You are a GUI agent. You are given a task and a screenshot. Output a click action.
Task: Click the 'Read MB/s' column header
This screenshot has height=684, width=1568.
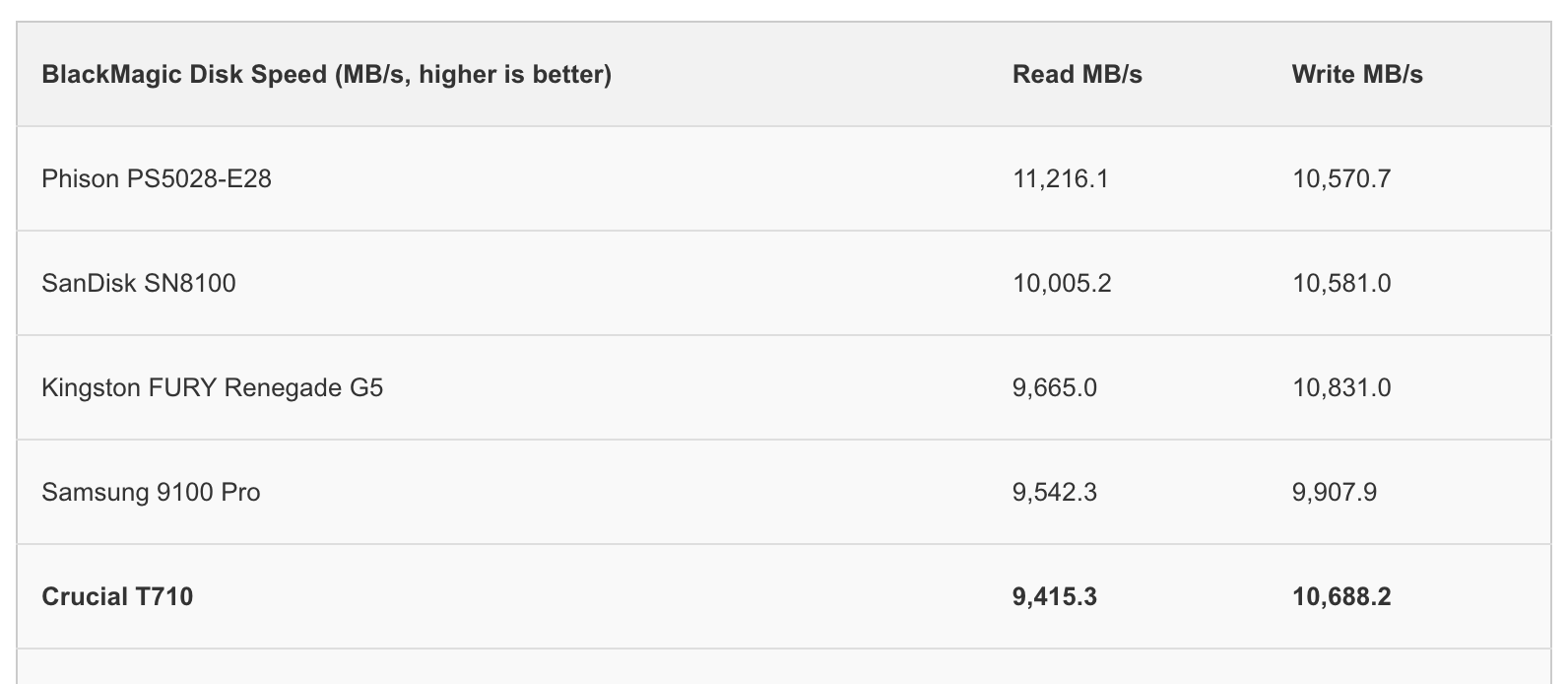click(1077, 75)
